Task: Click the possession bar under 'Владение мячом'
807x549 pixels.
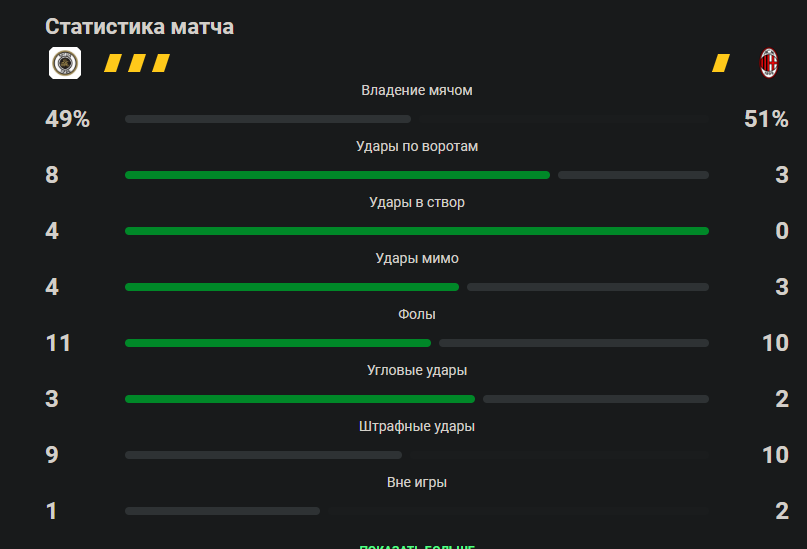Action: [x=268, y=119]
